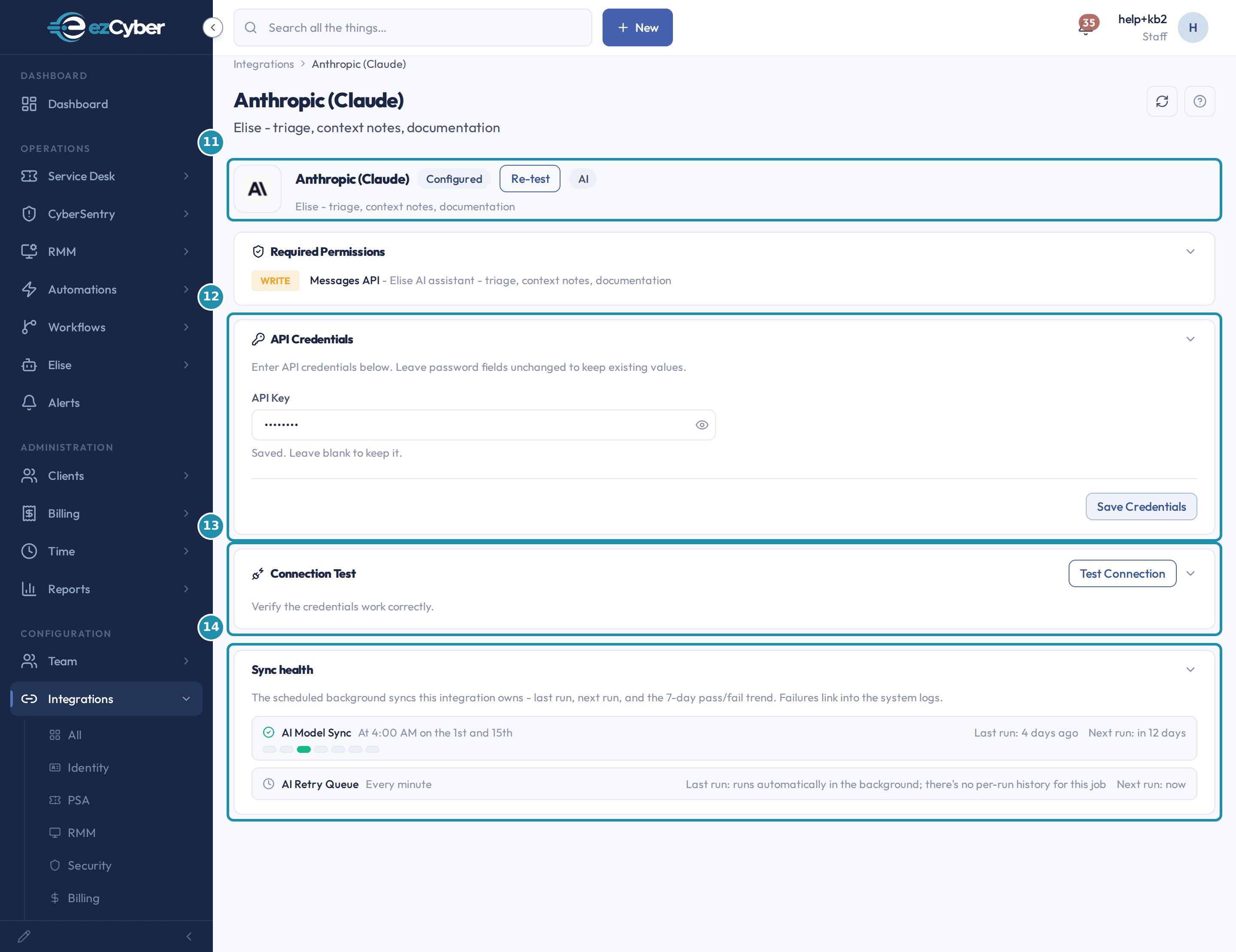
Task: Click Test Connection button
Action: (1122, 574)
